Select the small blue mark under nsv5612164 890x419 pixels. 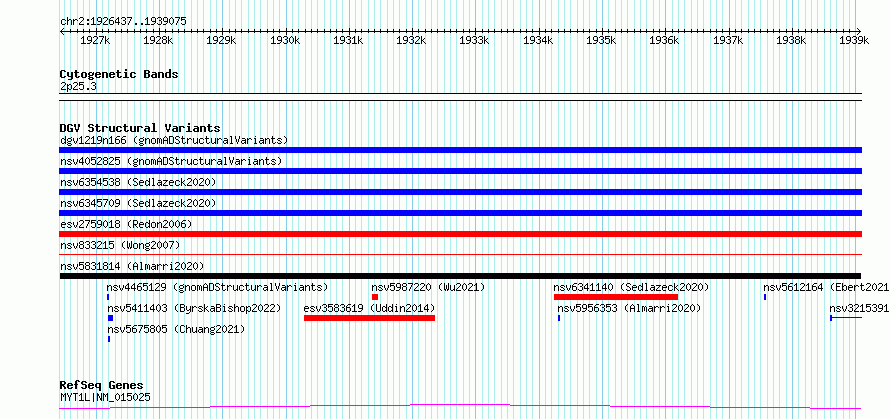click(765, 297)
